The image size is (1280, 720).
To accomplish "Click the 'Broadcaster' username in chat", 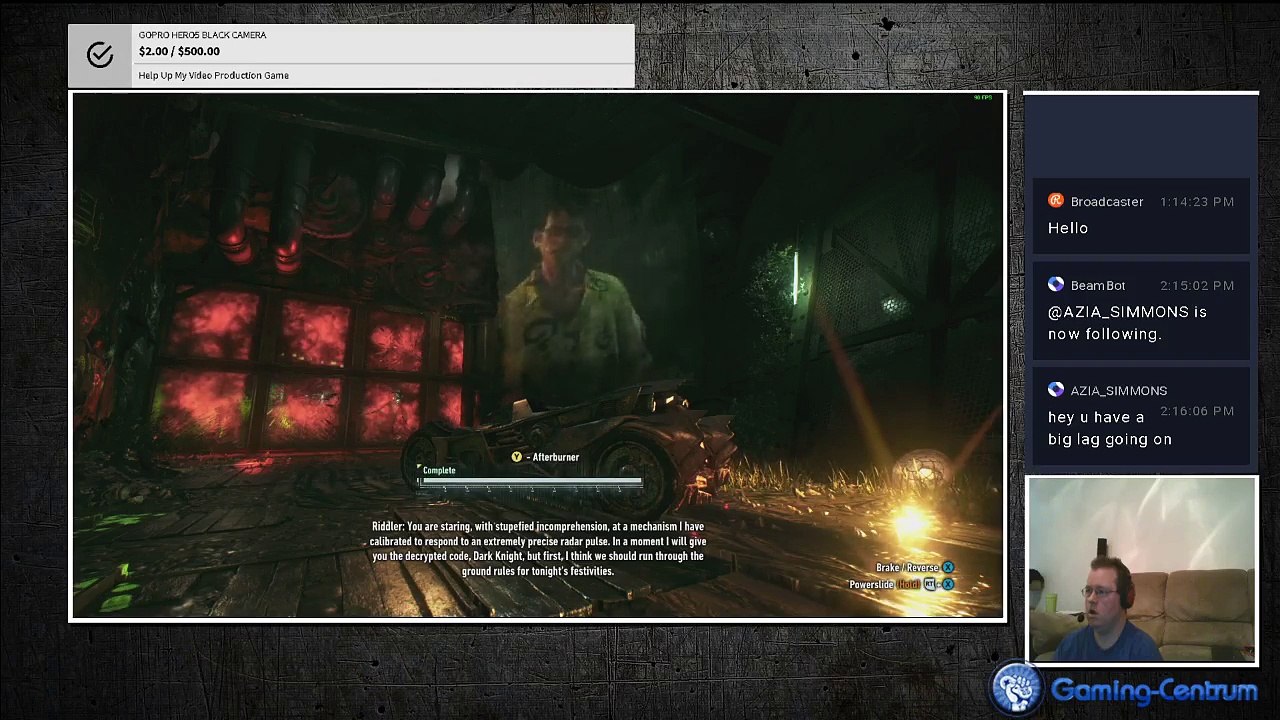I will (1106, 202).
